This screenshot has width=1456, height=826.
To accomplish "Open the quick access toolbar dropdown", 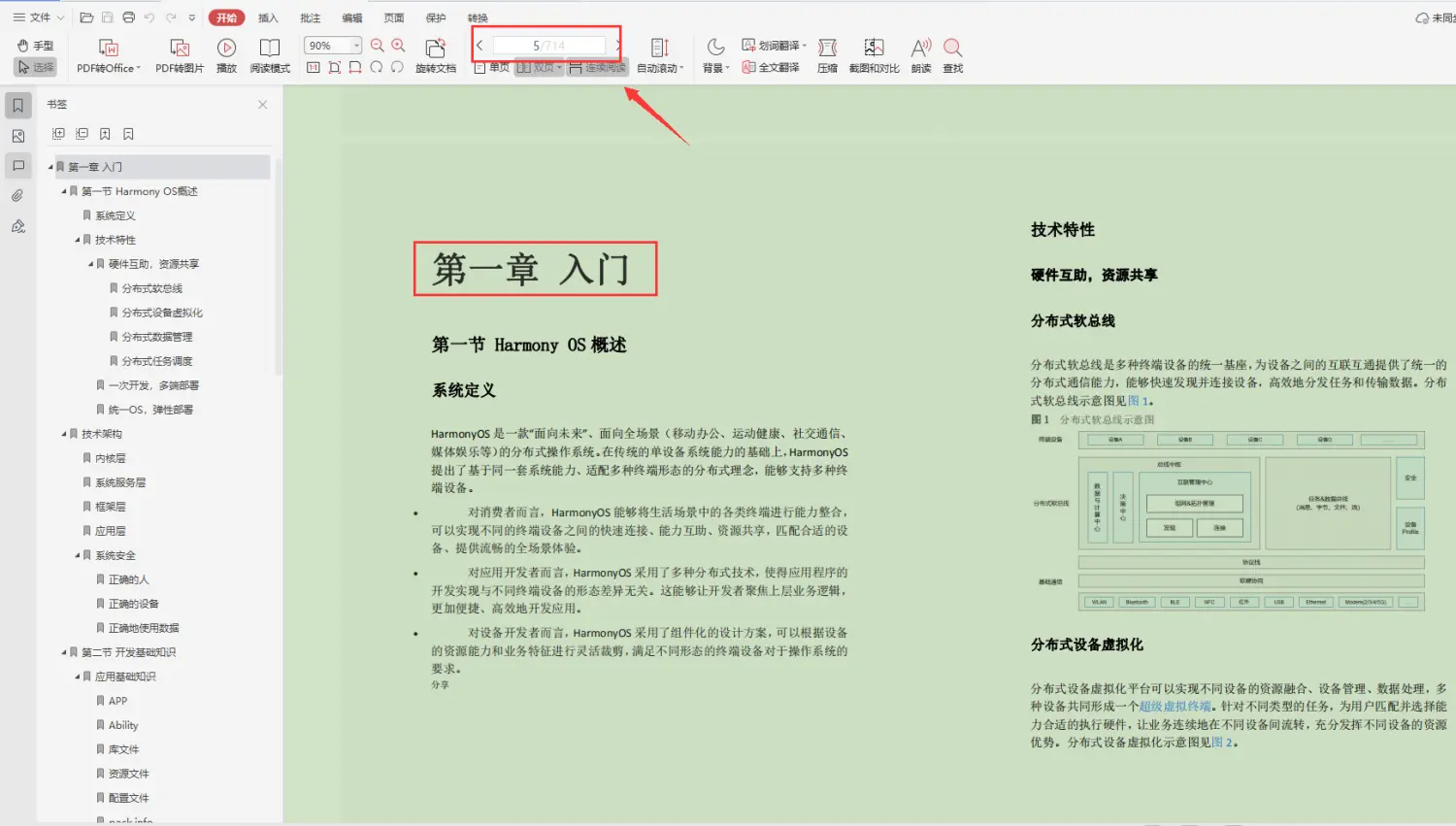I will [192, 17].
